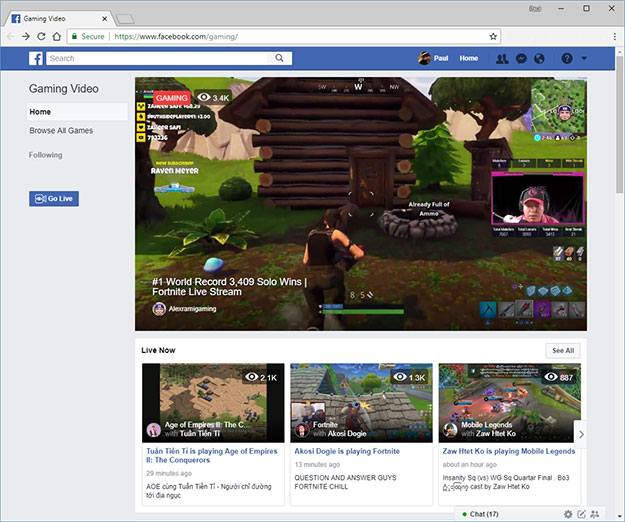Bookmark the page with star icon

tap(493, 37)
